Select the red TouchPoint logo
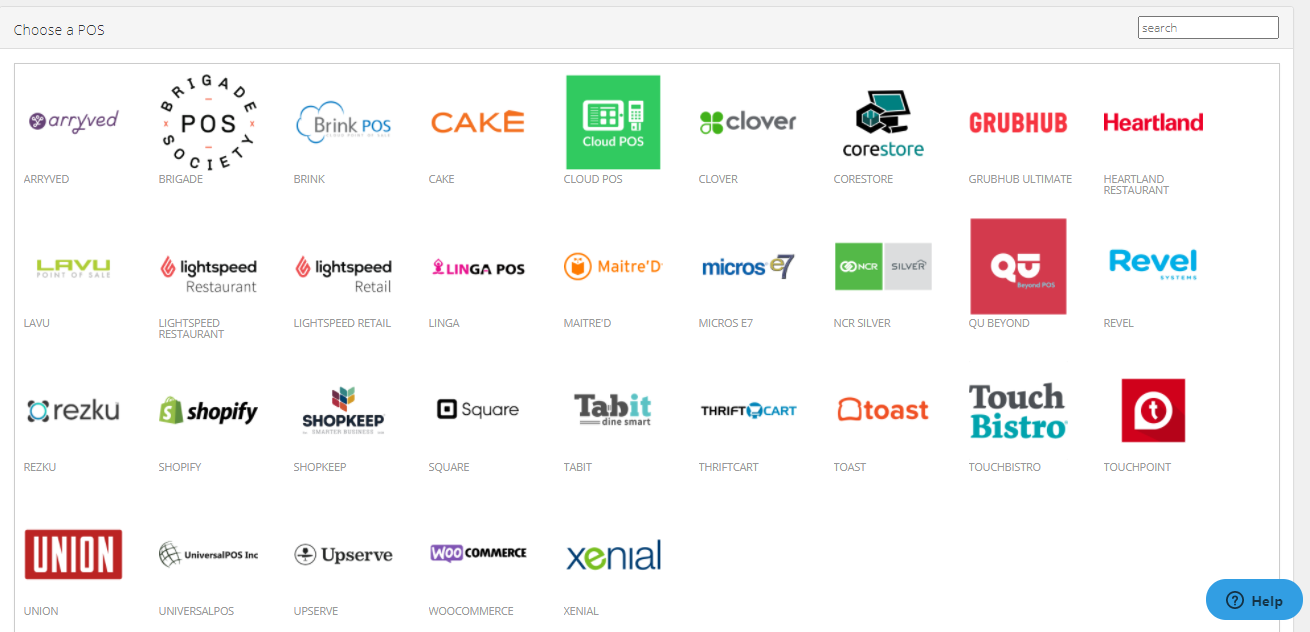The image size is (1310, 632). click(x=1153, y=410)
